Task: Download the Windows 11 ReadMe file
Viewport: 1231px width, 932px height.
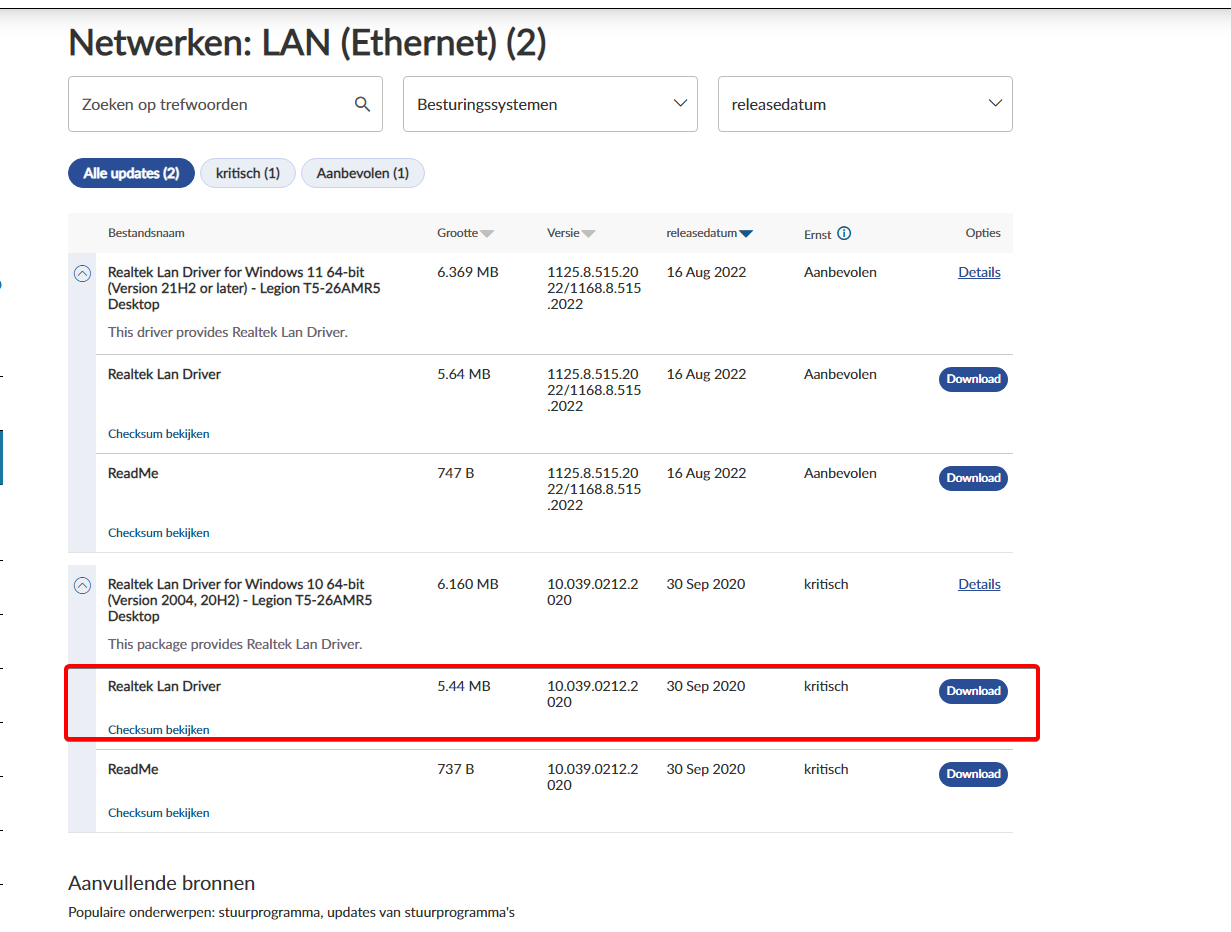Action: click(x=972, y=478)
